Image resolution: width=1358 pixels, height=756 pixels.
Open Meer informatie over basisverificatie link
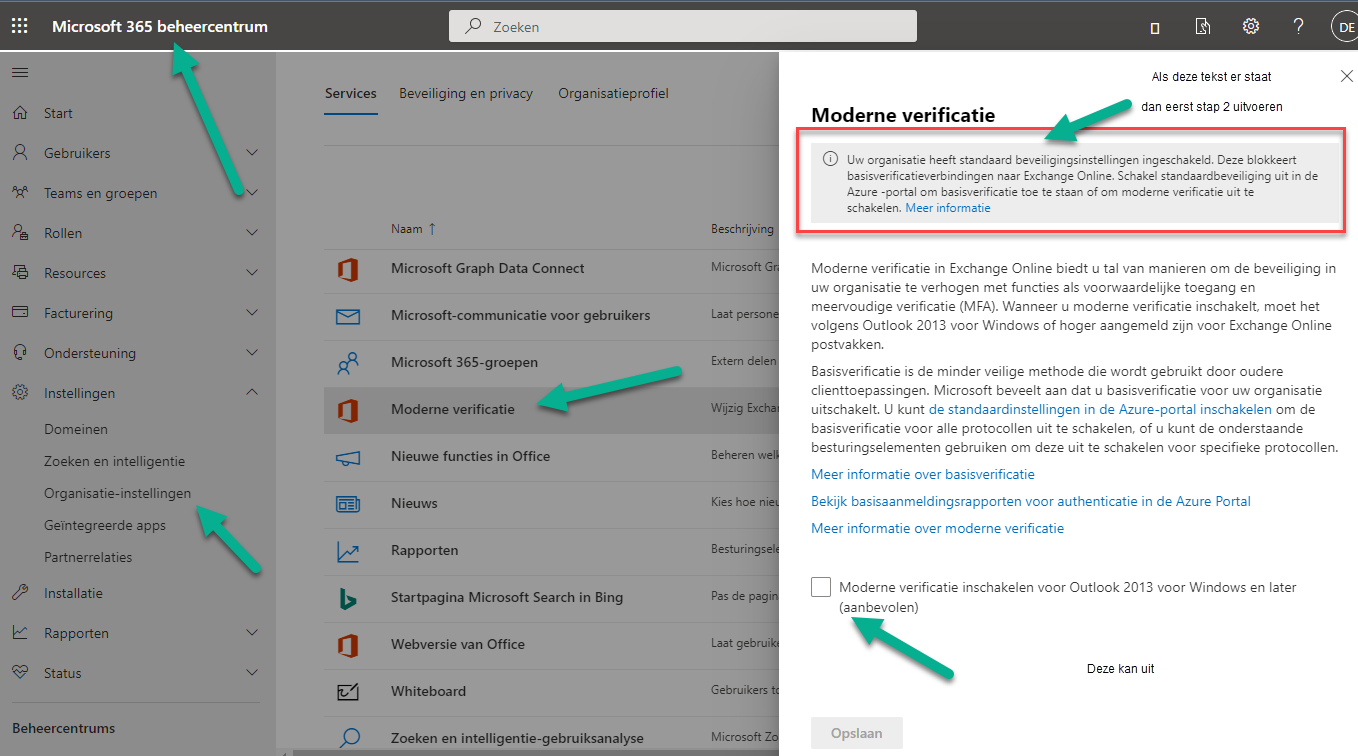click(x=923, y=474)
